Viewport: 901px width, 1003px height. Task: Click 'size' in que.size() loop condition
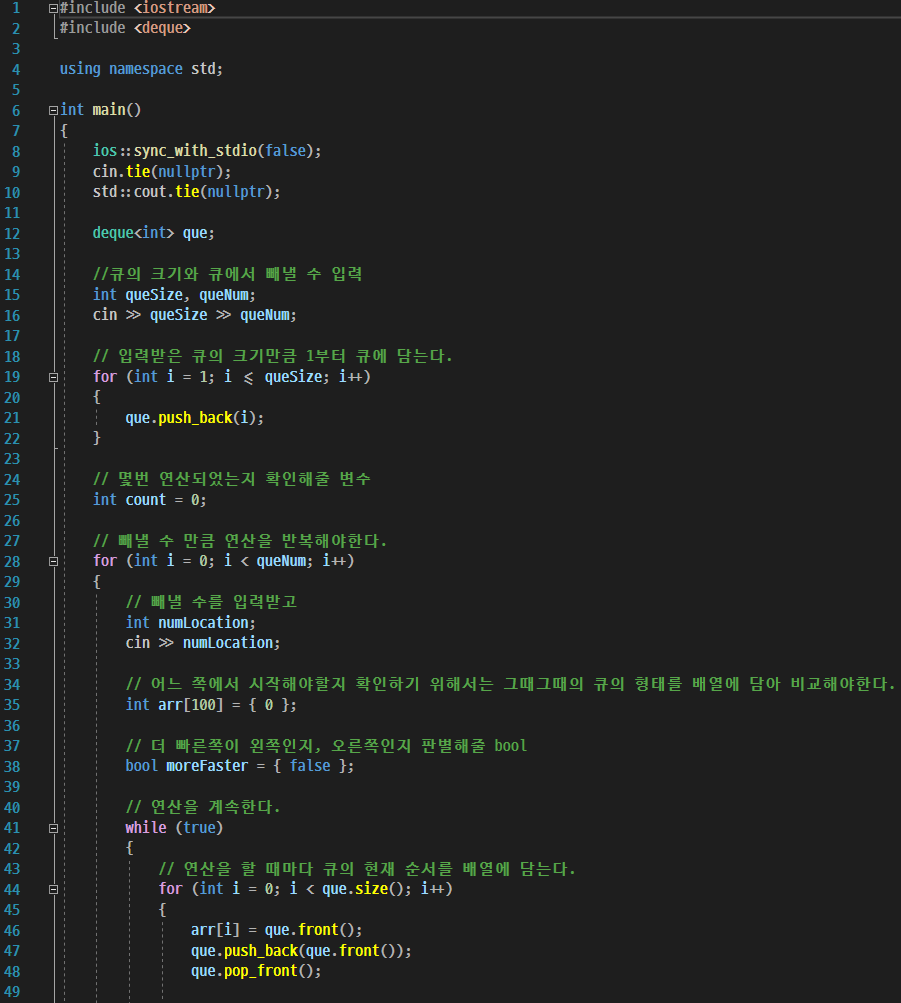pyautogui.click(x=372, y=889)
